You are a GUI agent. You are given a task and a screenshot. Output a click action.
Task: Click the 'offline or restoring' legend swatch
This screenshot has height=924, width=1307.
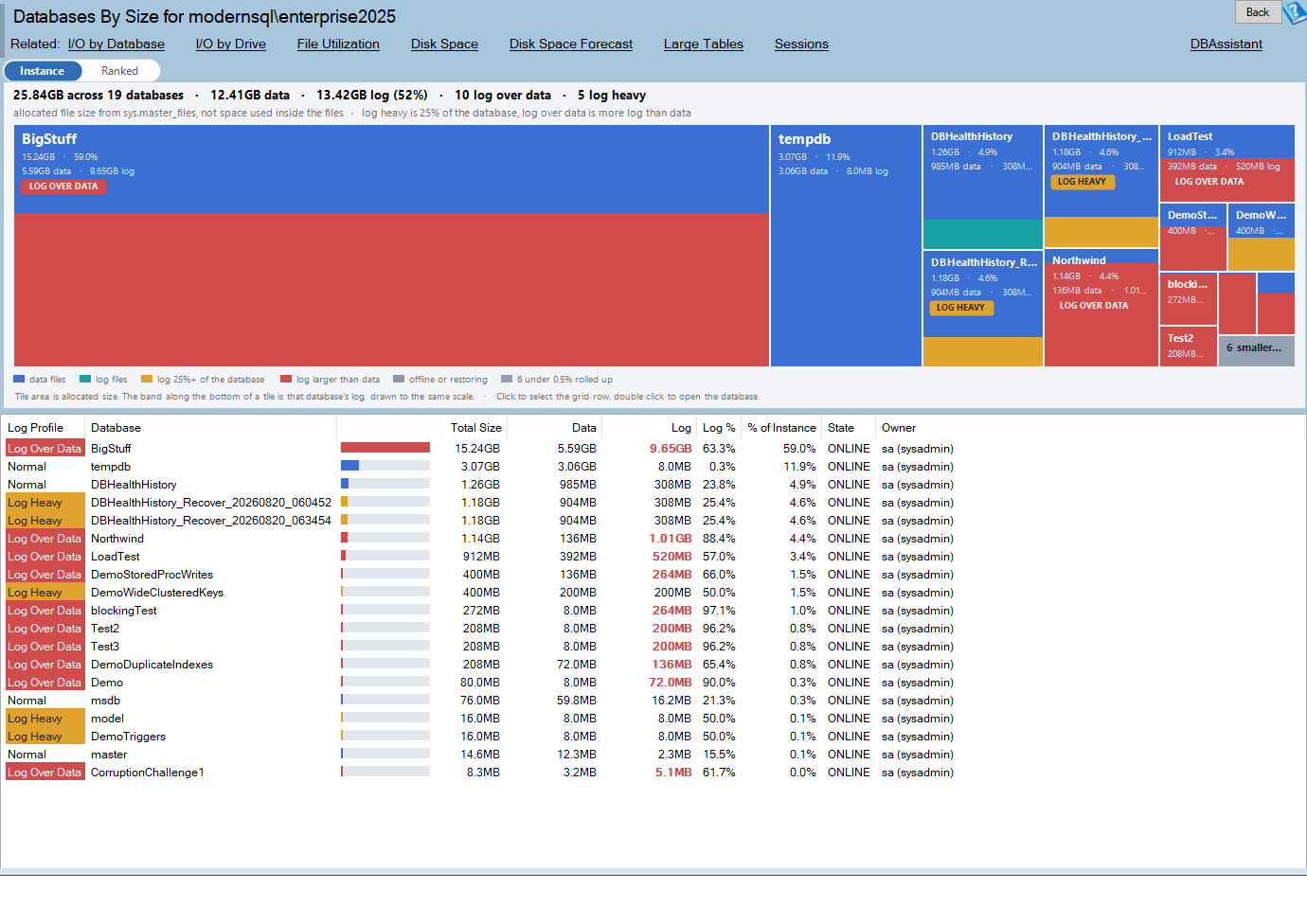click(399, 379)
